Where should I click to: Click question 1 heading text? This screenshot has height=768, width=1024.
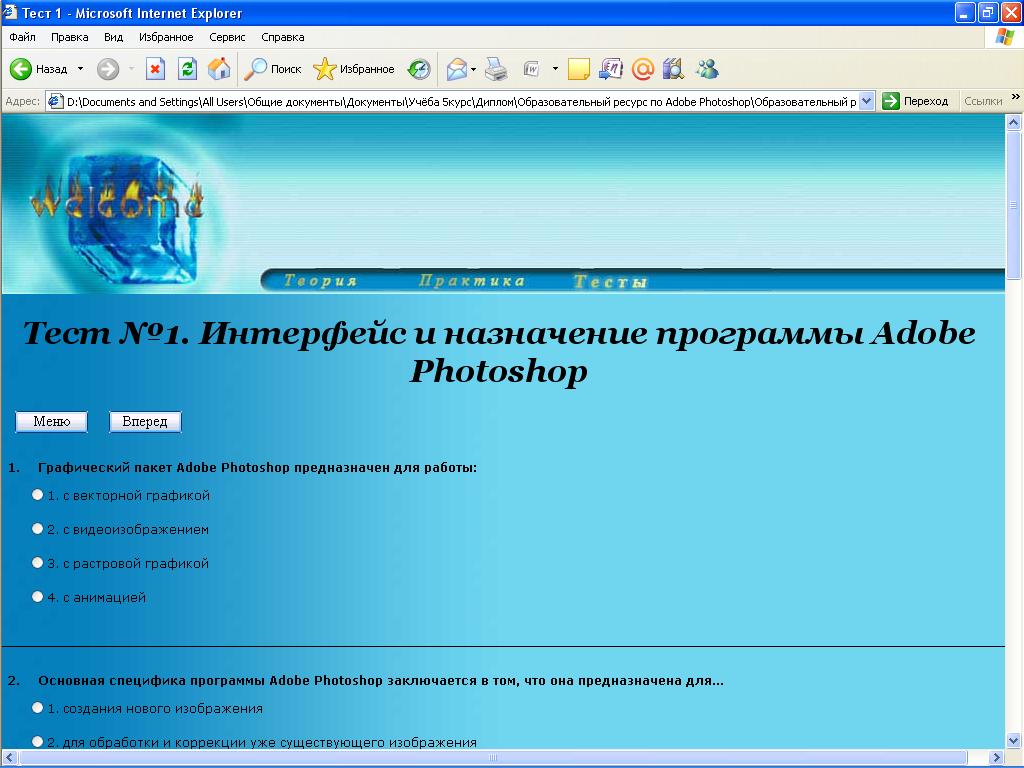pos(257,468)
